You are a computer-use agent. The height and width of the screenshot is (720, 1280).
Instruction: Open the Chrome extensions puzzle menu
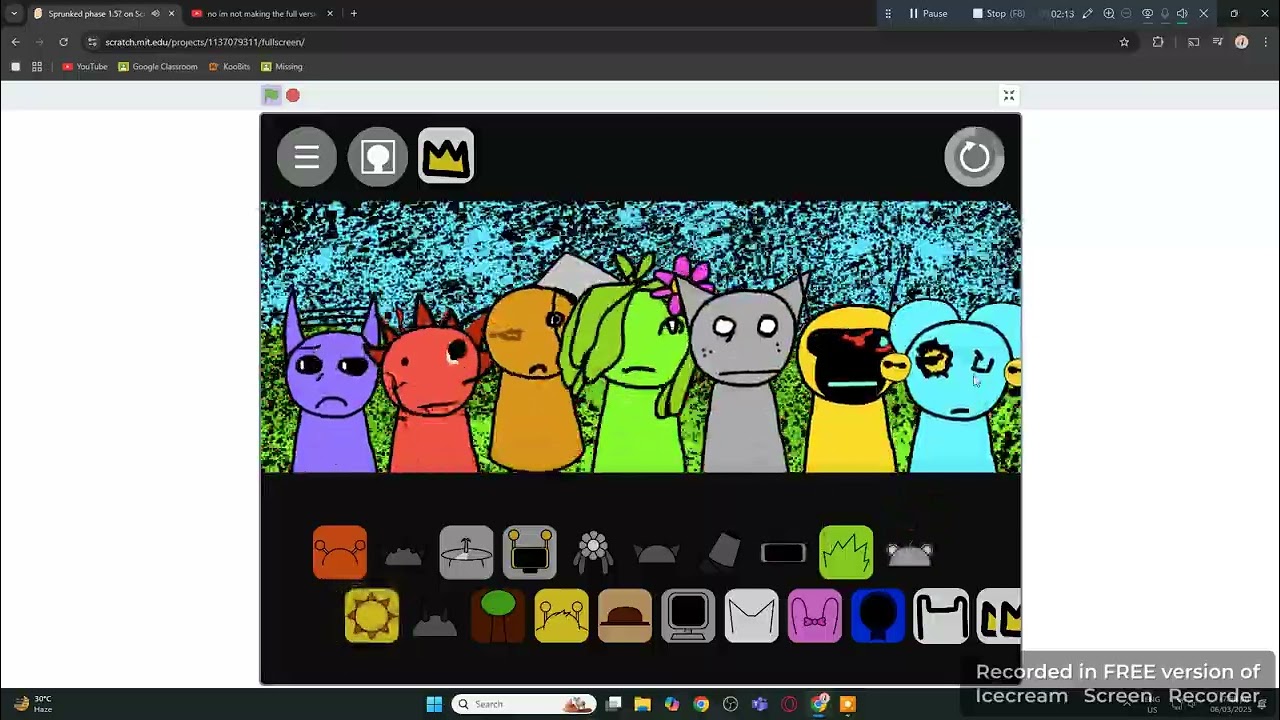pyautogui.click(x=1158, y=42)
